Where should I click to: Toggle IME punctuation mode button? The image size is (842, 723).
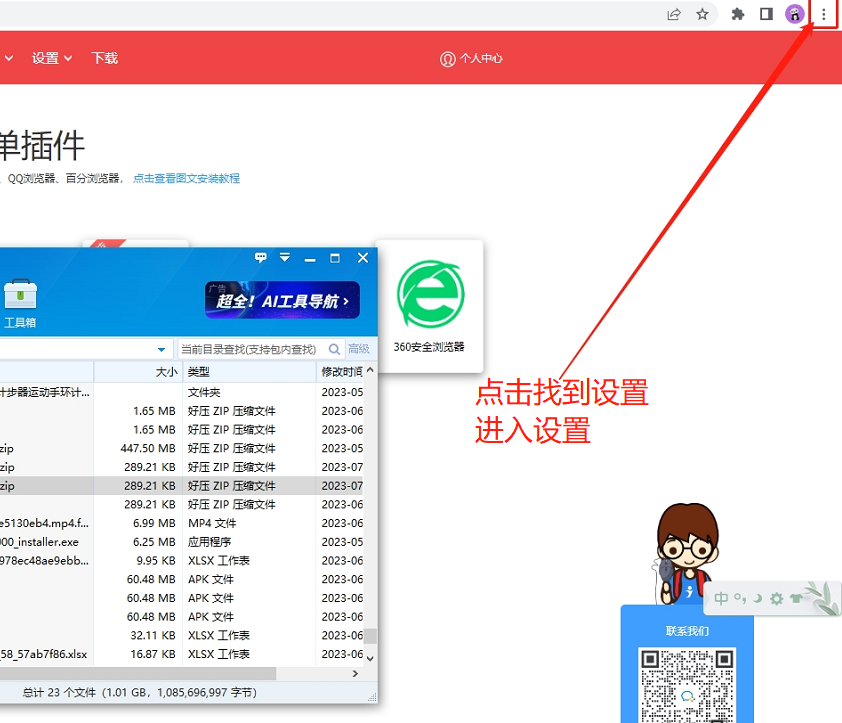click(x=740, y=599)
